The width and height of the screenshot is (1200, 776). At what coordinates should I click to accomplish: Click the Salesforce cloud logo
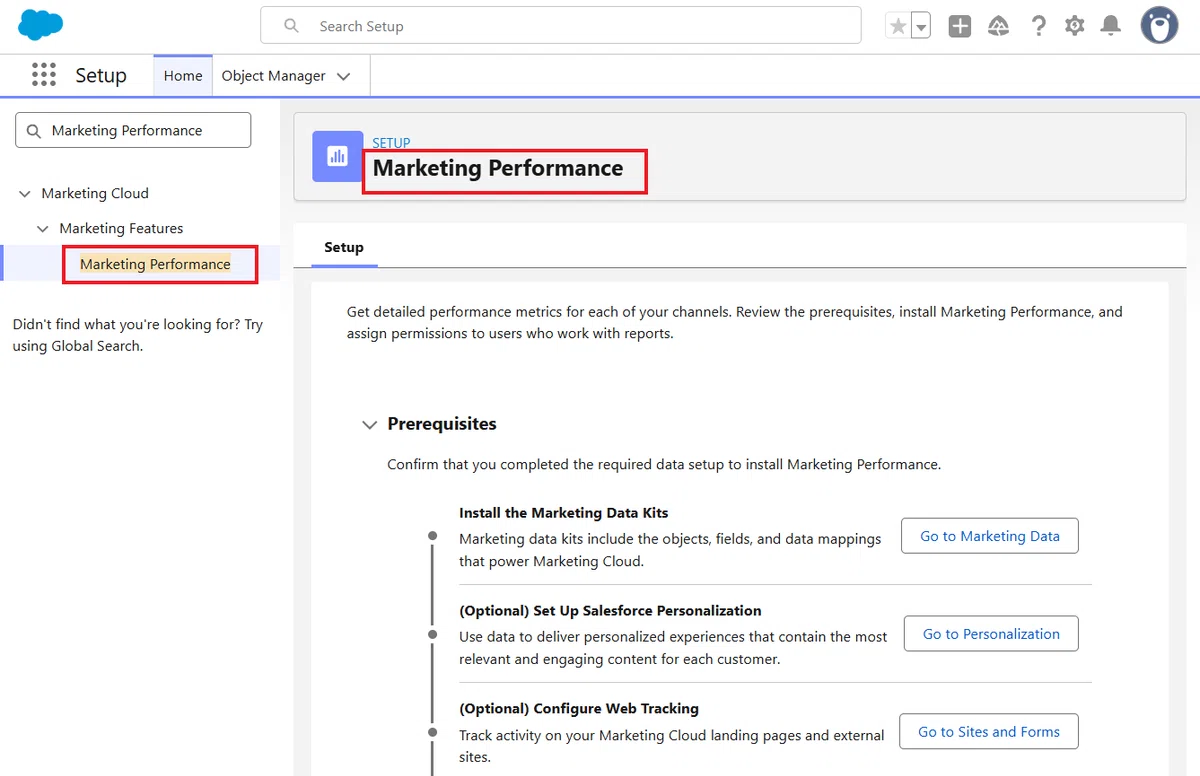tap(41, 25)
